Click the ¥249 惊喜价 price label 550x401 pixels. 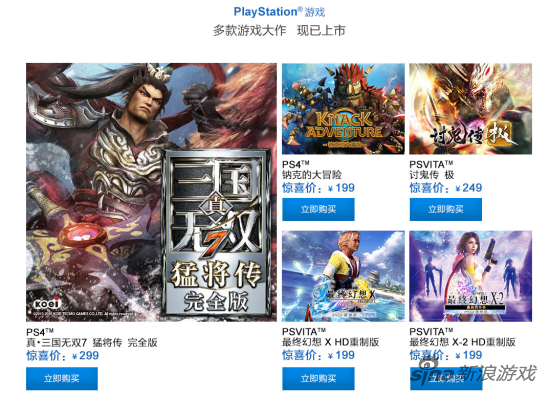pyautogui.click(x=445, y=188)
